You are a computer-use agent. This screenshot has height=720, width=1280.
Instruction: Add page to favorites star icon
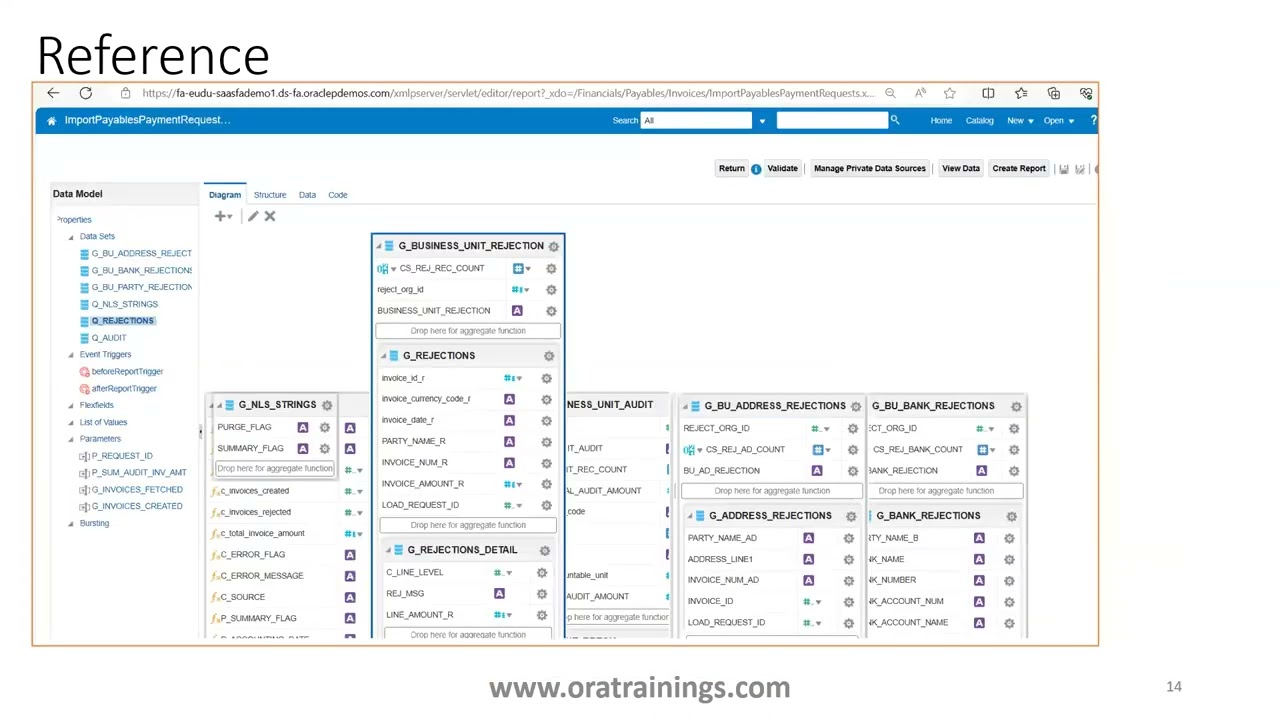[949, 93]
